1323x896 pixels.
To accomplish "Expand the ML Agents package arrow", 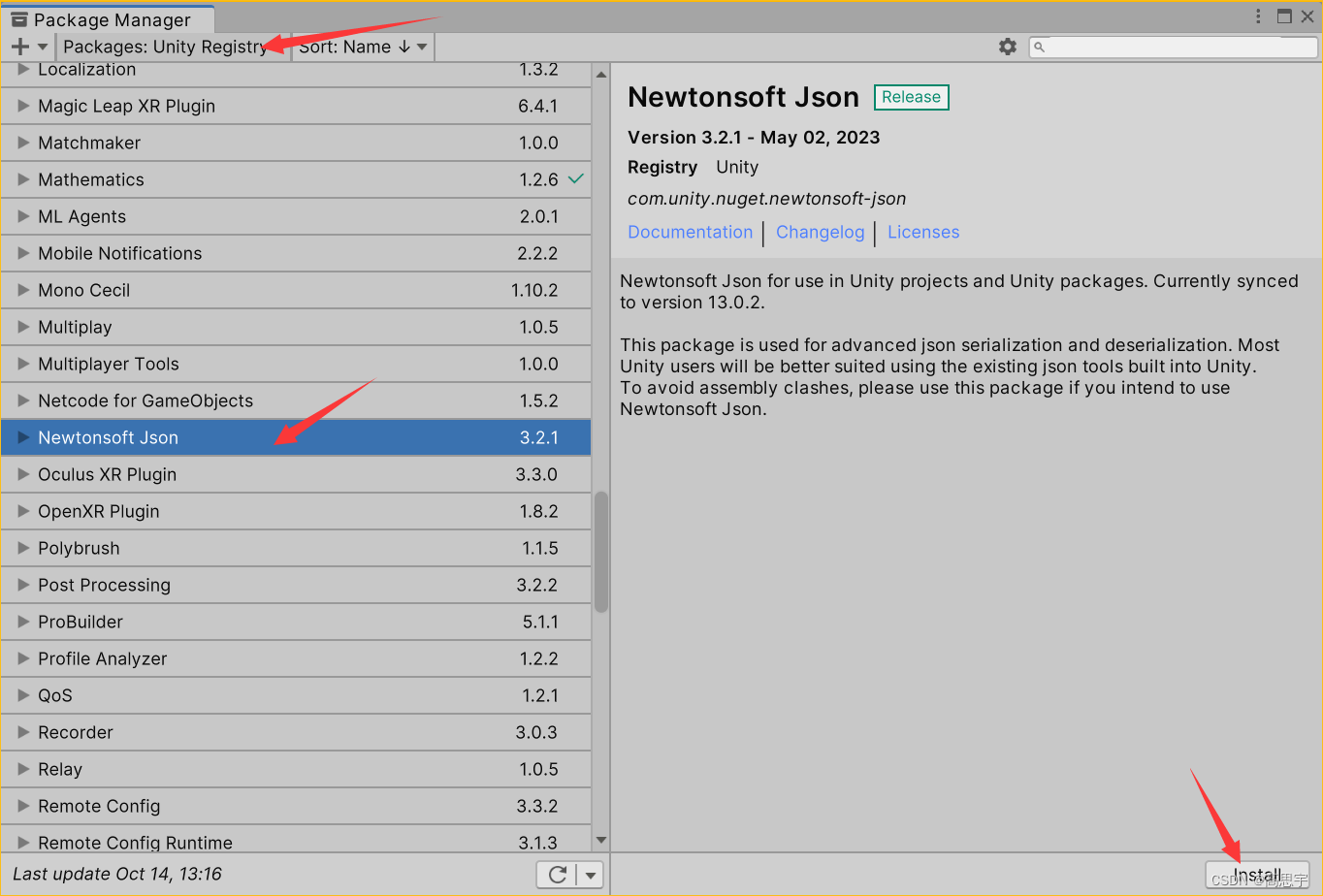I will click(x=24, y=216).
